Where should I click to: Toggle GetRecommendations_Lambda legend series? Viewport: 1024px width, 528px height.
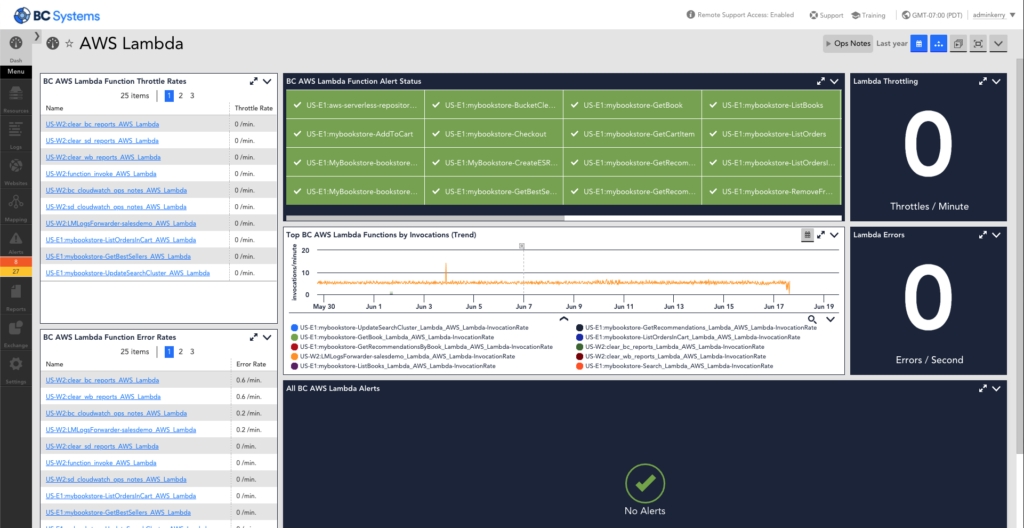696,327
